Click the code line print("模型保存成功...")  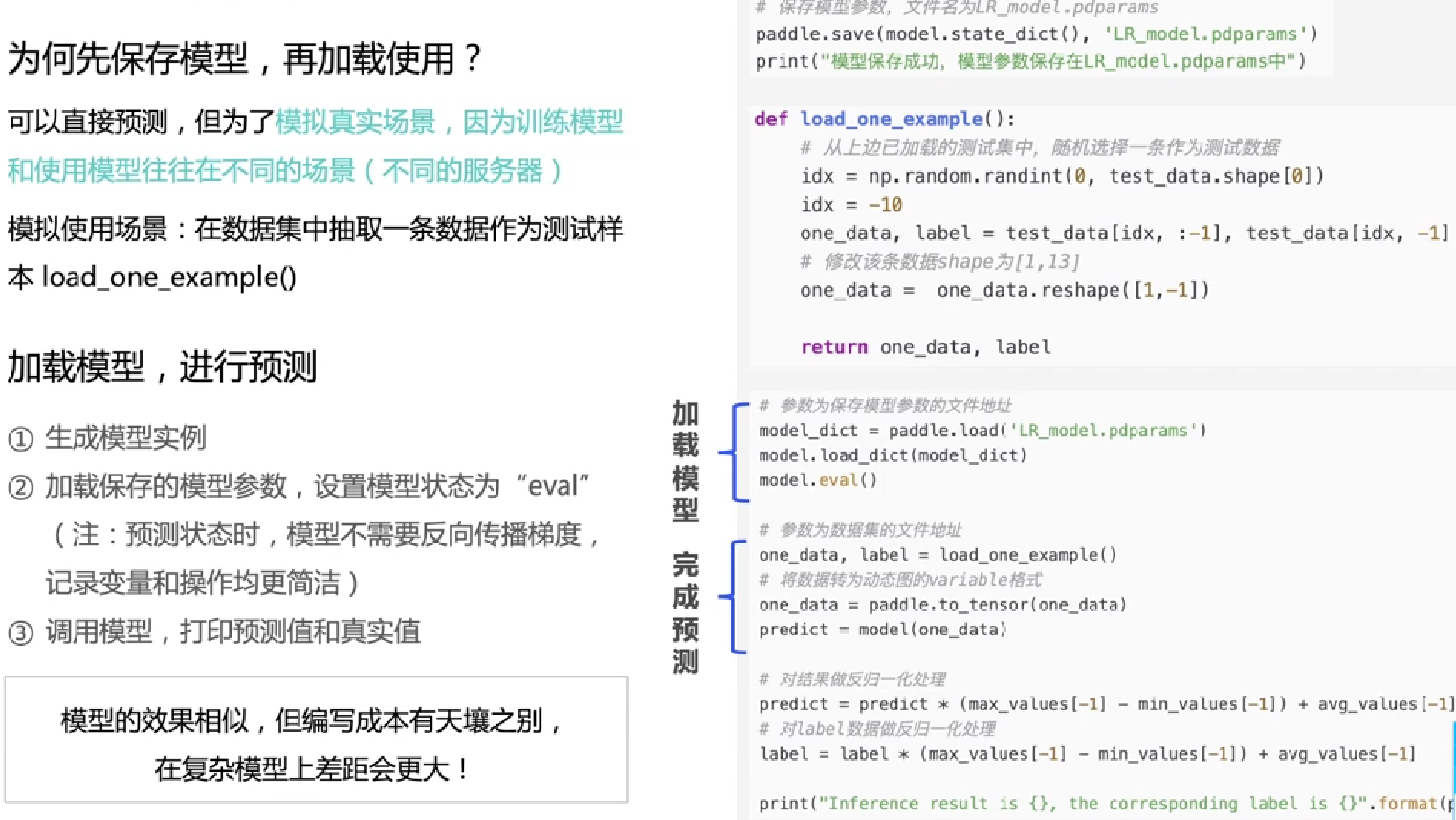(x=1031, y=61)
